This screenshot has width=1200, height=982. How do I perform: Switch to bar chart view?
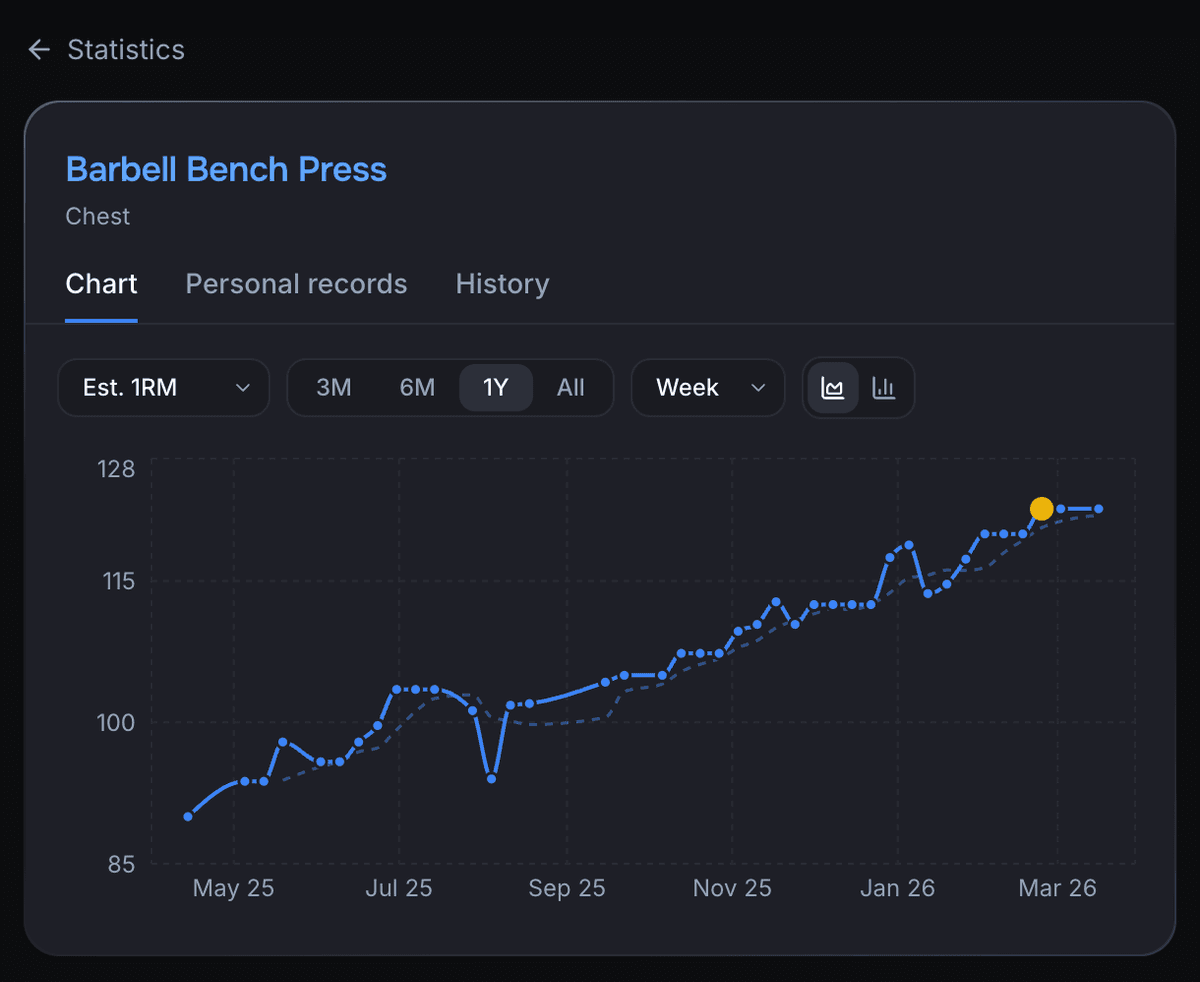pyautogui.click(x=883, y=388)
